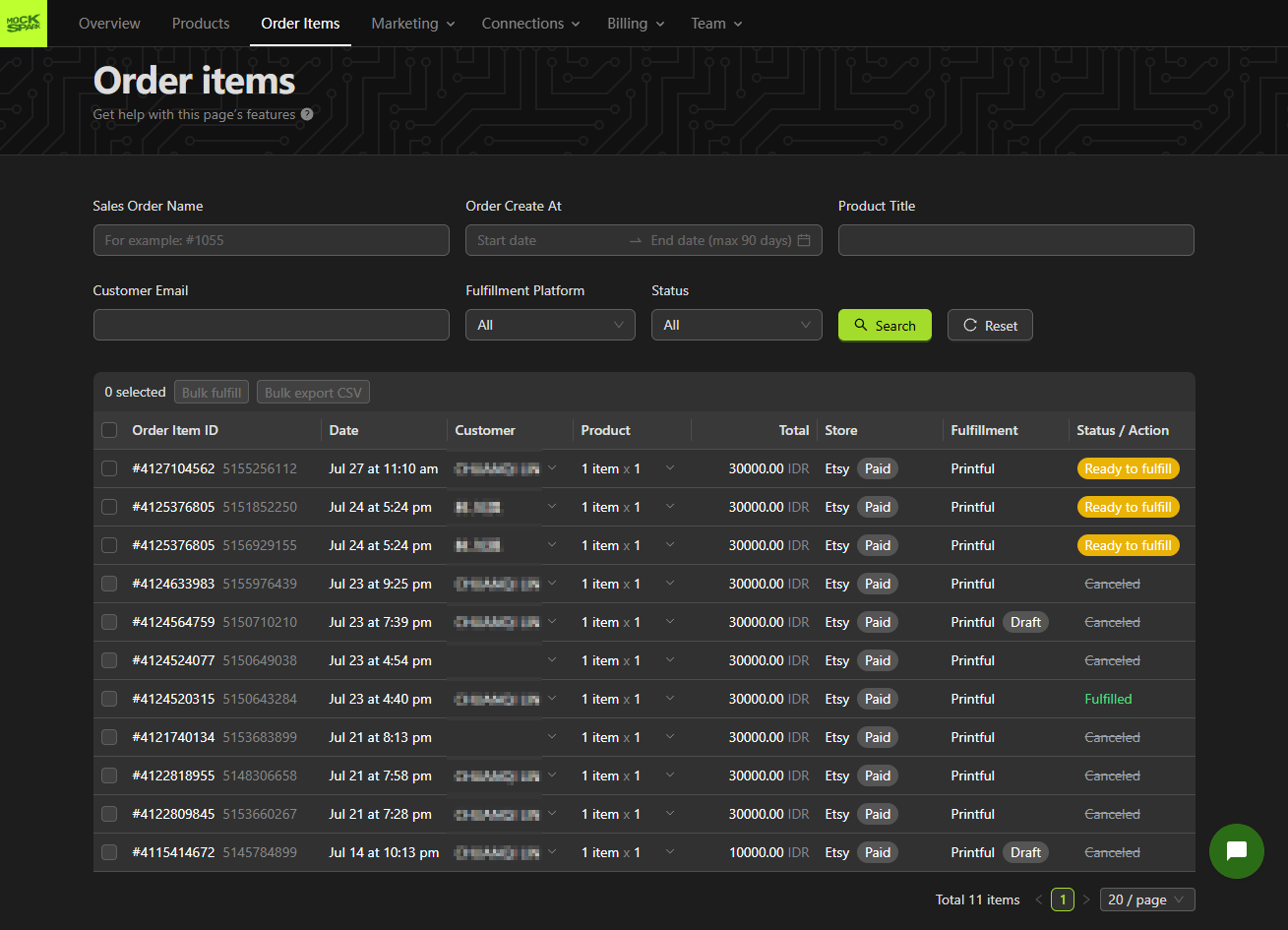Screen dimensions: 1288x930
Task: Click order ID #4122809845
Action: click(x=173, y=814)
